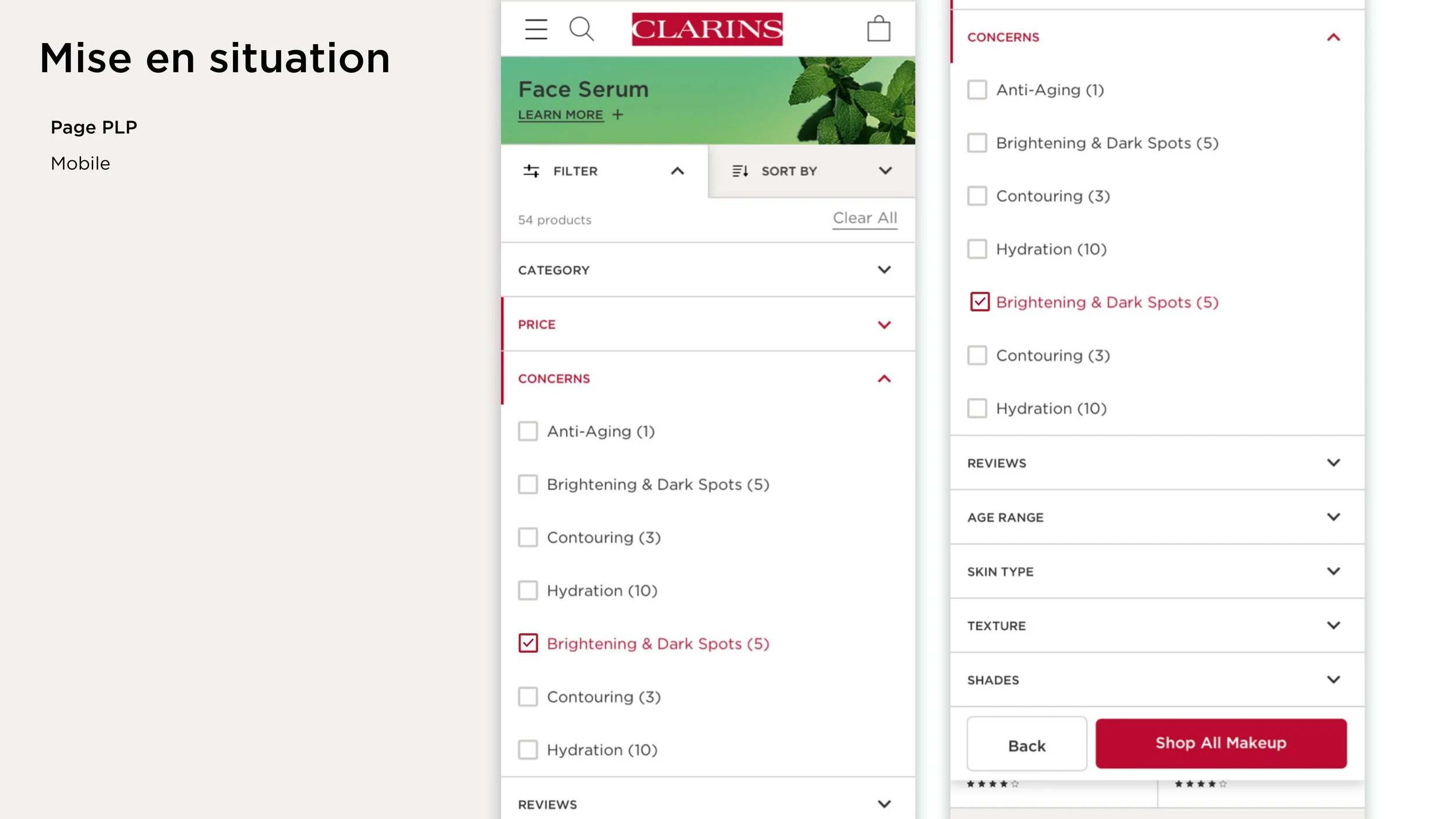The height and width of the screenshot is (819, 1456).
Task: Open the Sort By dropdown
Action: pyautogui.click(x=885, y=171)
